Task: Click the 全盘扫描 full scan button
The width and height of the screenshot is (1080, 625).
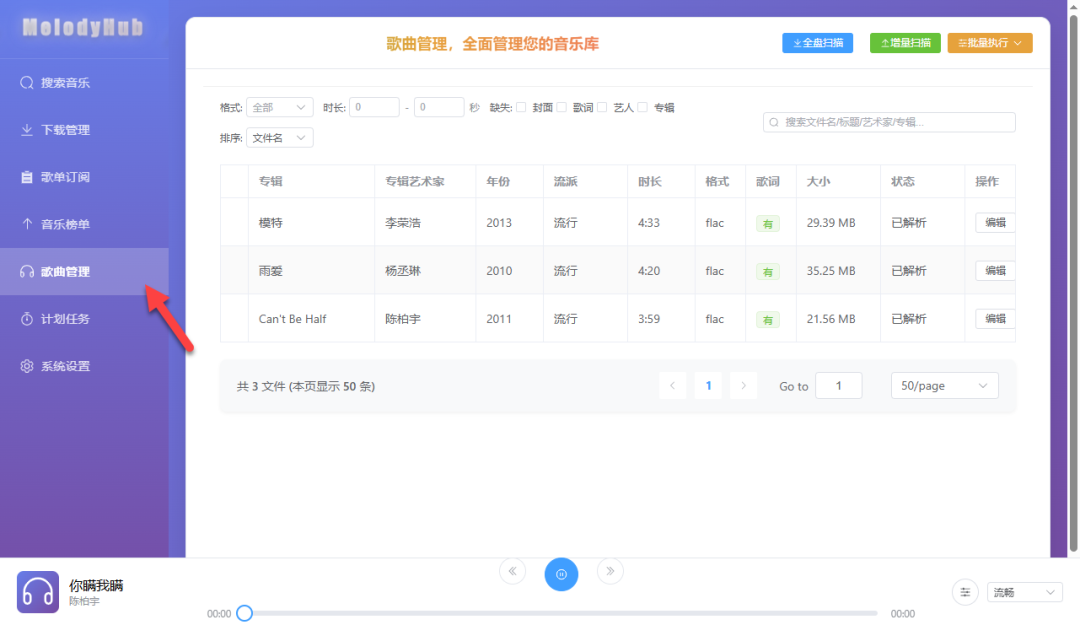Action: (x=817, y=43)
